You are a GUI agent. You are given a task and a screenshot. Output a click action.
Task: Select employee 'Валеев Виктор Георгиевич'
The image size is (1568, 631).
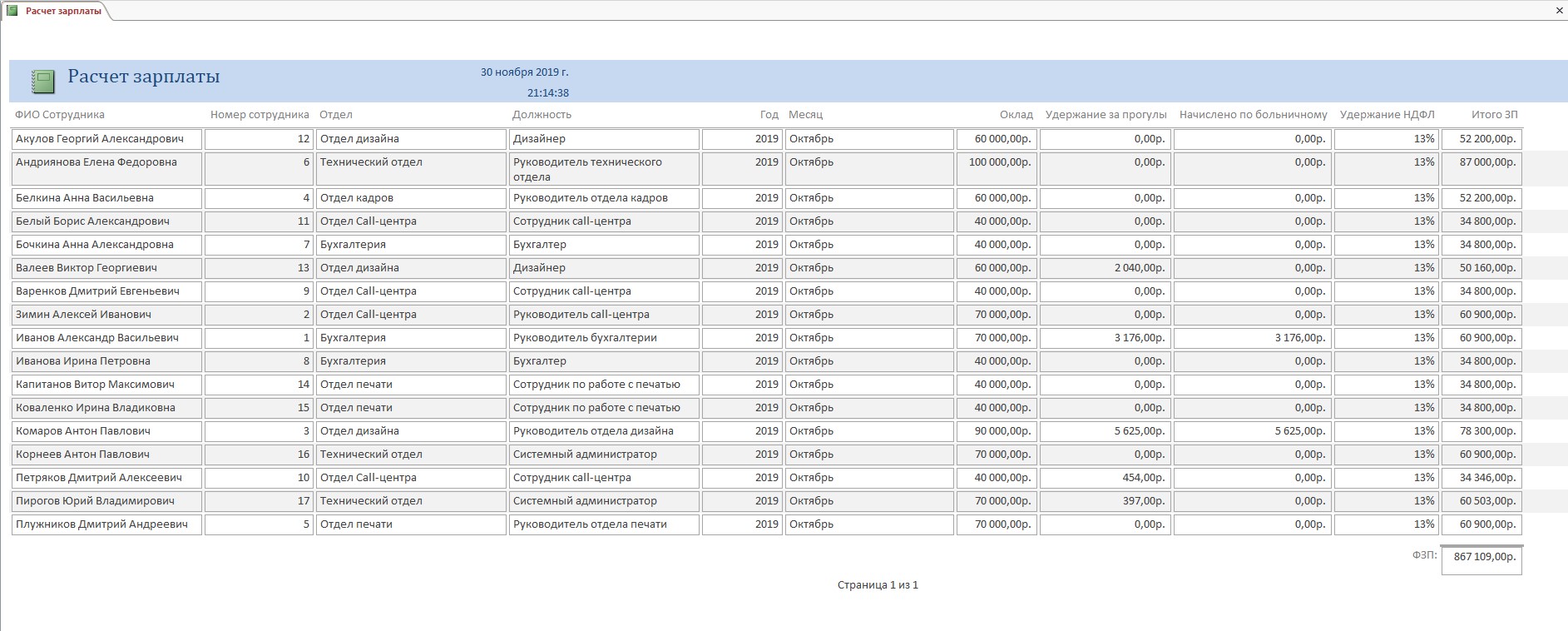[x=106, y=268]
